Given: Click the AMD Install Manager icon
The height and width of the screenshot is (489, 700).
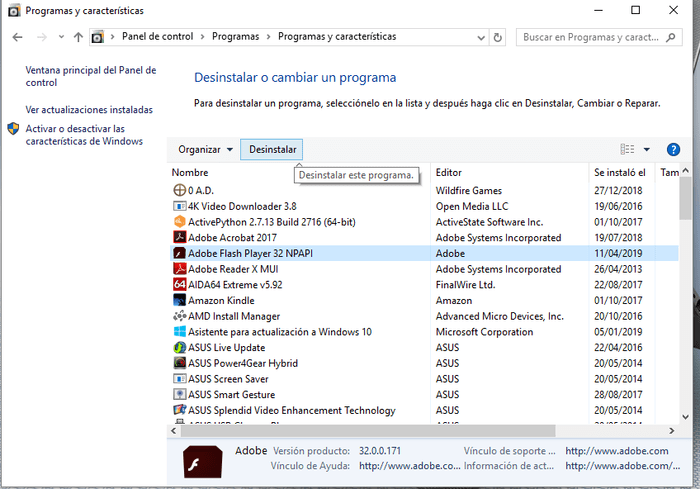Looking at the screenshot, I should (179, 316).
